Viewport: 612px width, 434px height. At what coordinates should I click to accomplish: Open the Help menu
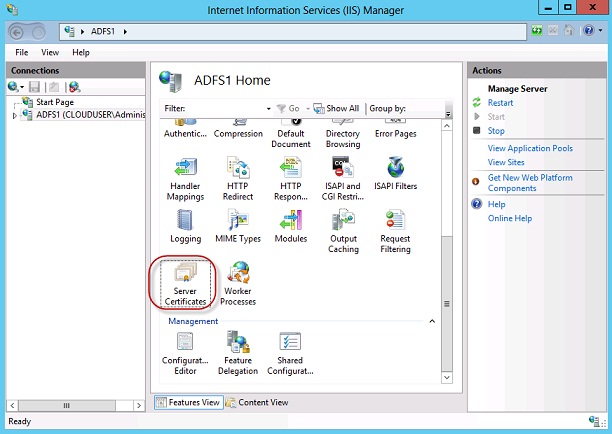point(81,52)
